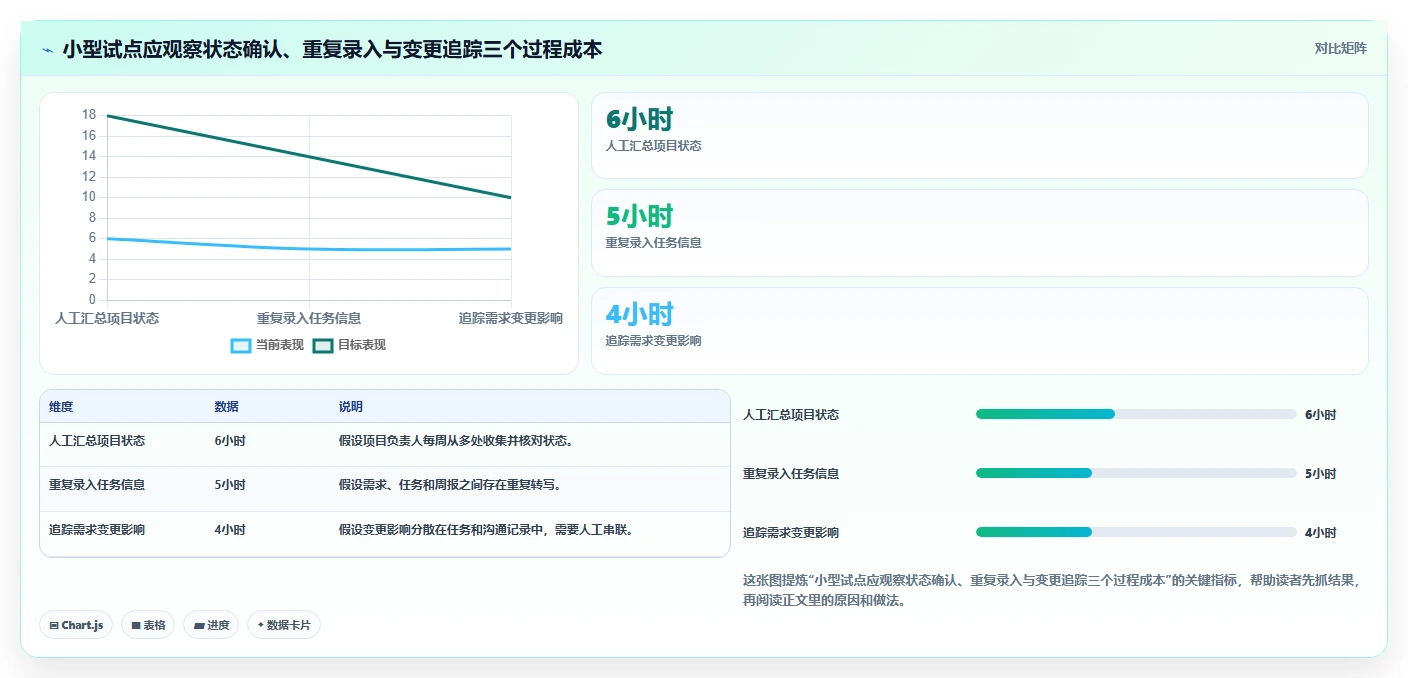Screen dimensions: 1408x678
Task: Click the description starting 假设变更影响分散
Action: tap(487, 530)
